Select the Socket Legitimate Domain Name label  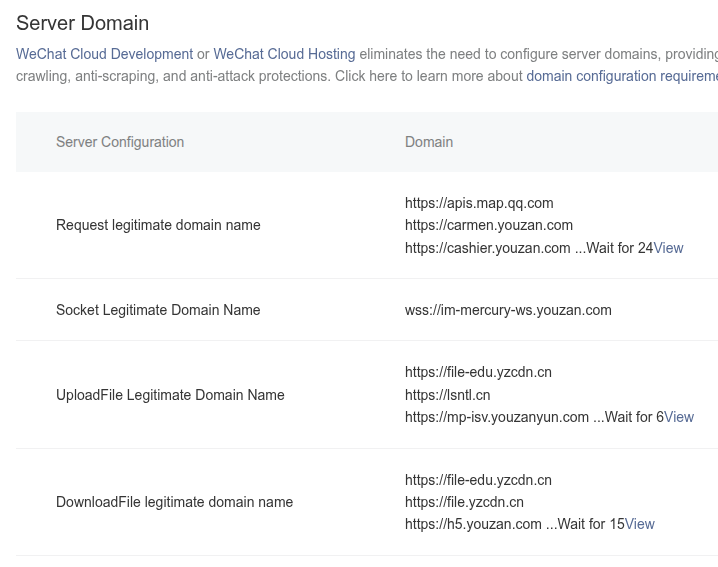(158, 310)
